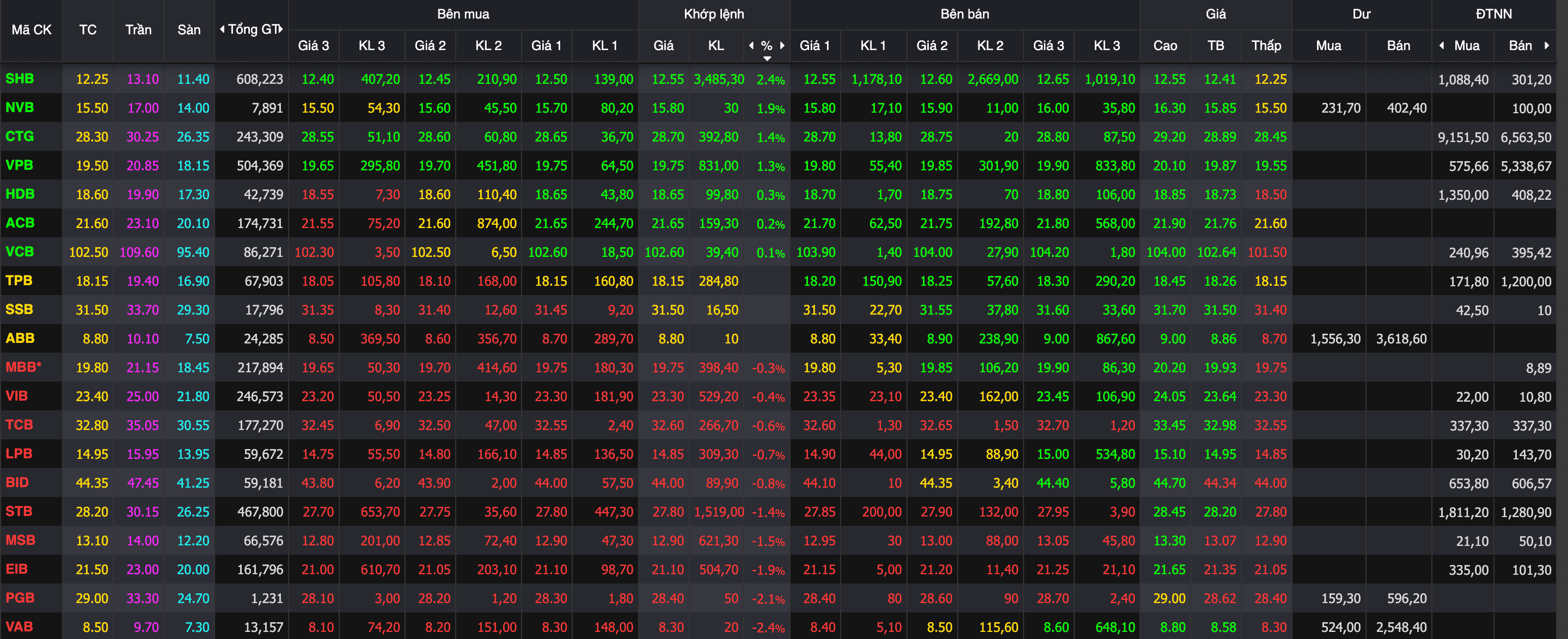Open the VAB stock symbol
Screen dimensions: 1568x639
(19, 626)
